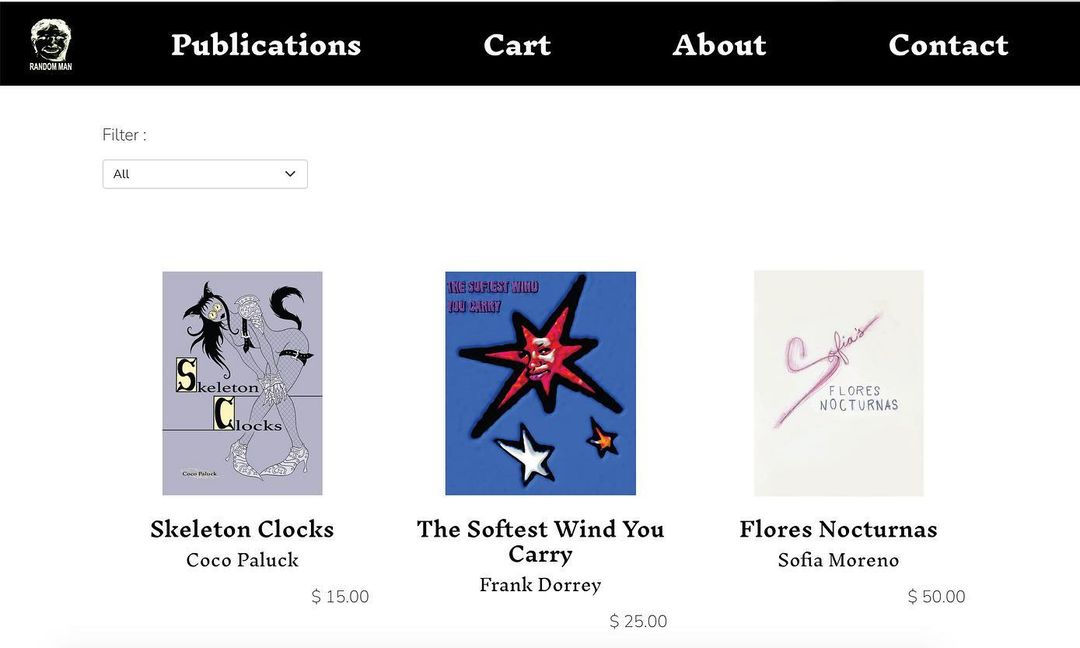1080x648 pixels.
Task: Click the Flores Nocturnas title link
Action: pyautogui.click(x=838, y=529)
